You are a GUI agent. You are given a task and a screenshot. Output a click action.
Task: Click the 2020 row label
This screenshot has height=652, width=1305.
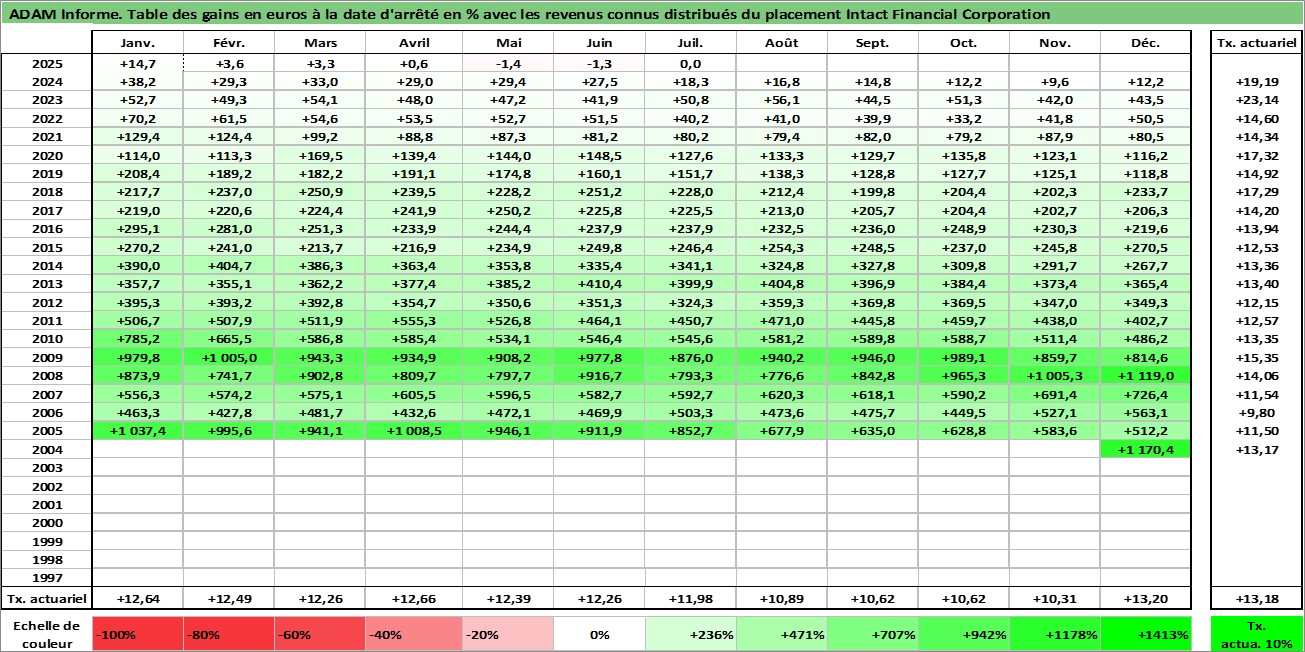coord(46,156)
